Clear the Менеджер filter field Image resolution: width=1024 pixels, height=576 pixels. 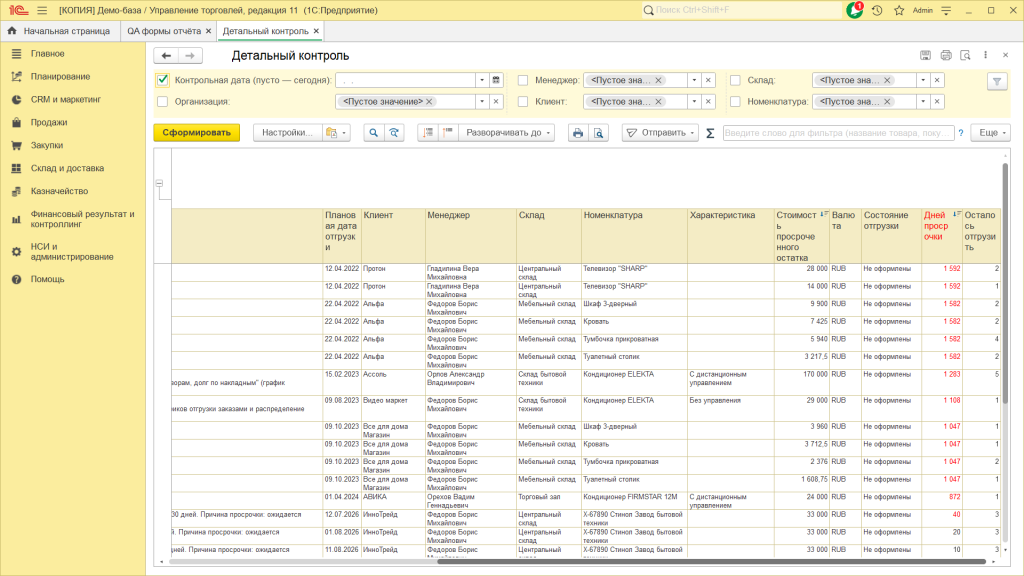click(708, 80)
